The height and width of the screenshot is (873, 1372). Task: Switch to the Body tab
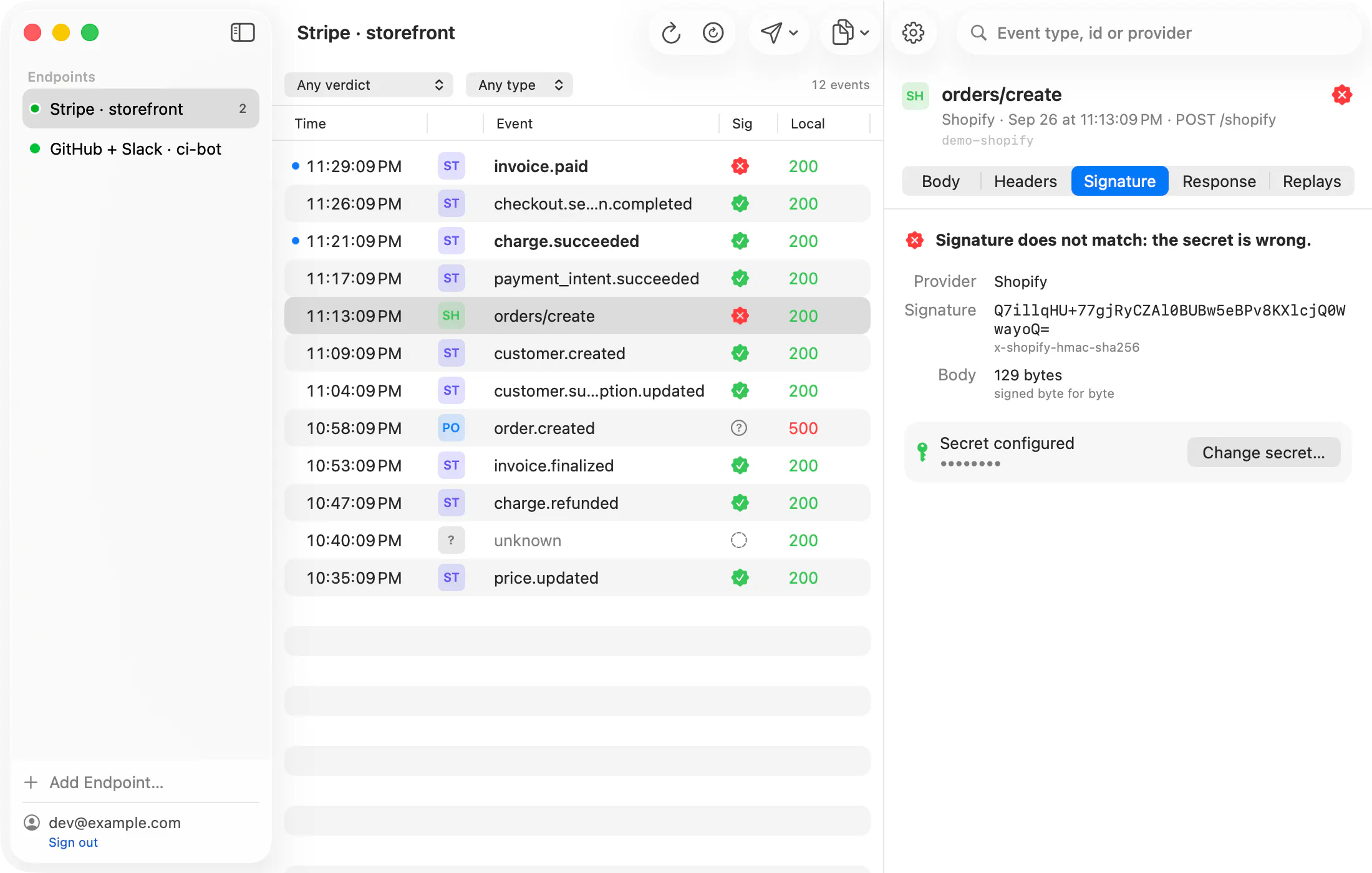(940, 181)
